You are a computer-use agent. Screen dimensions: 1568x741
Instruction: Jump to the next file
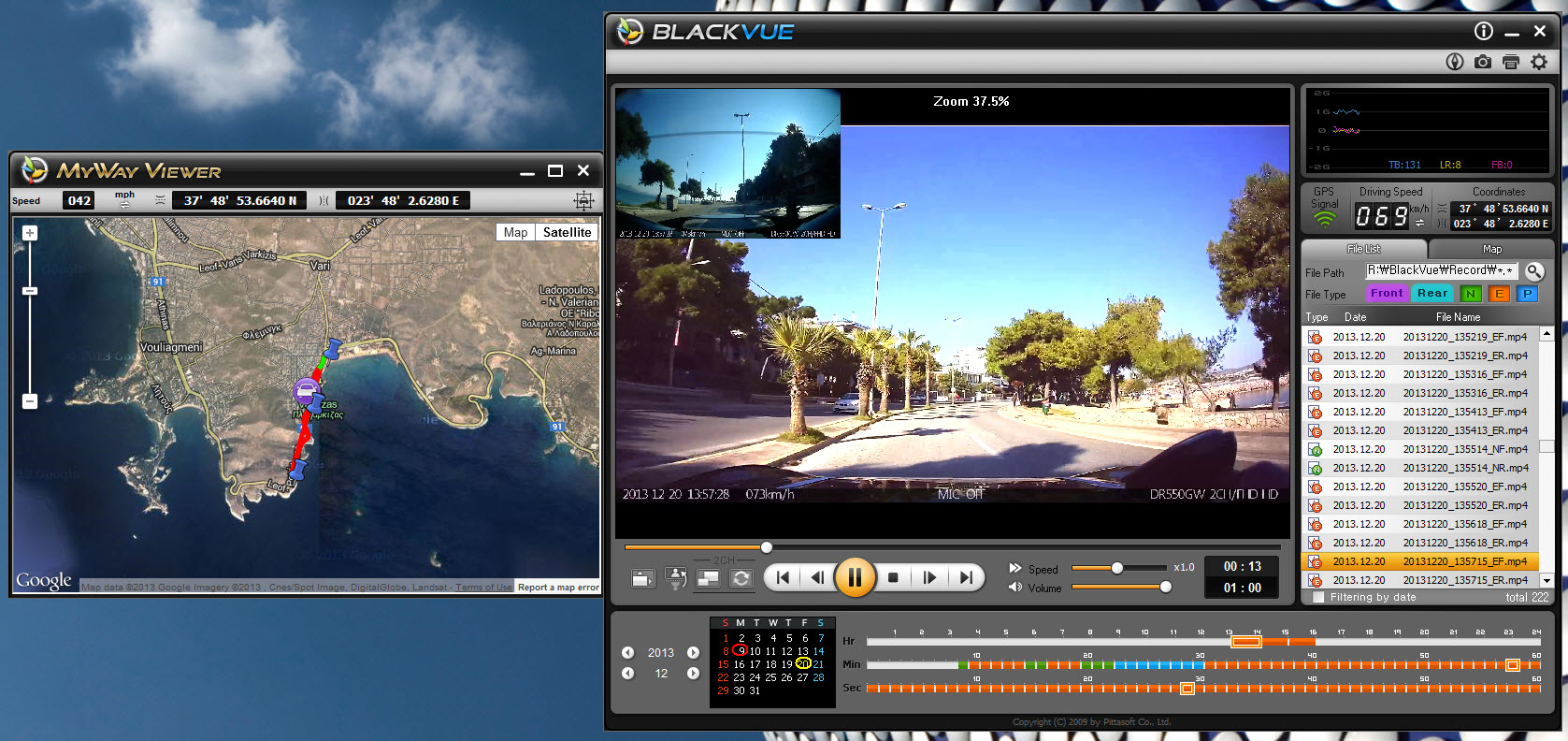pos(966,577)
